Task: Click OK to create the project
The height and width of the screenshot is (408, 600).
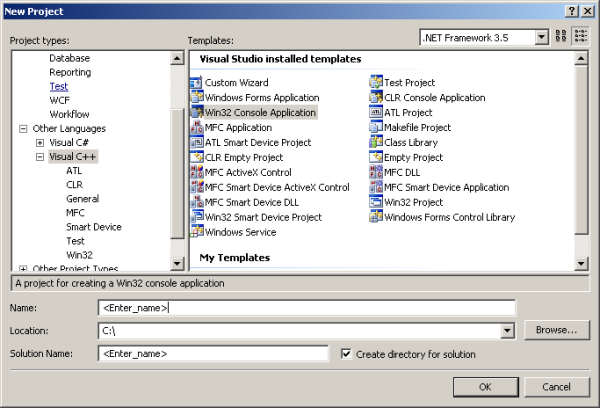Action: pos(486,387)
